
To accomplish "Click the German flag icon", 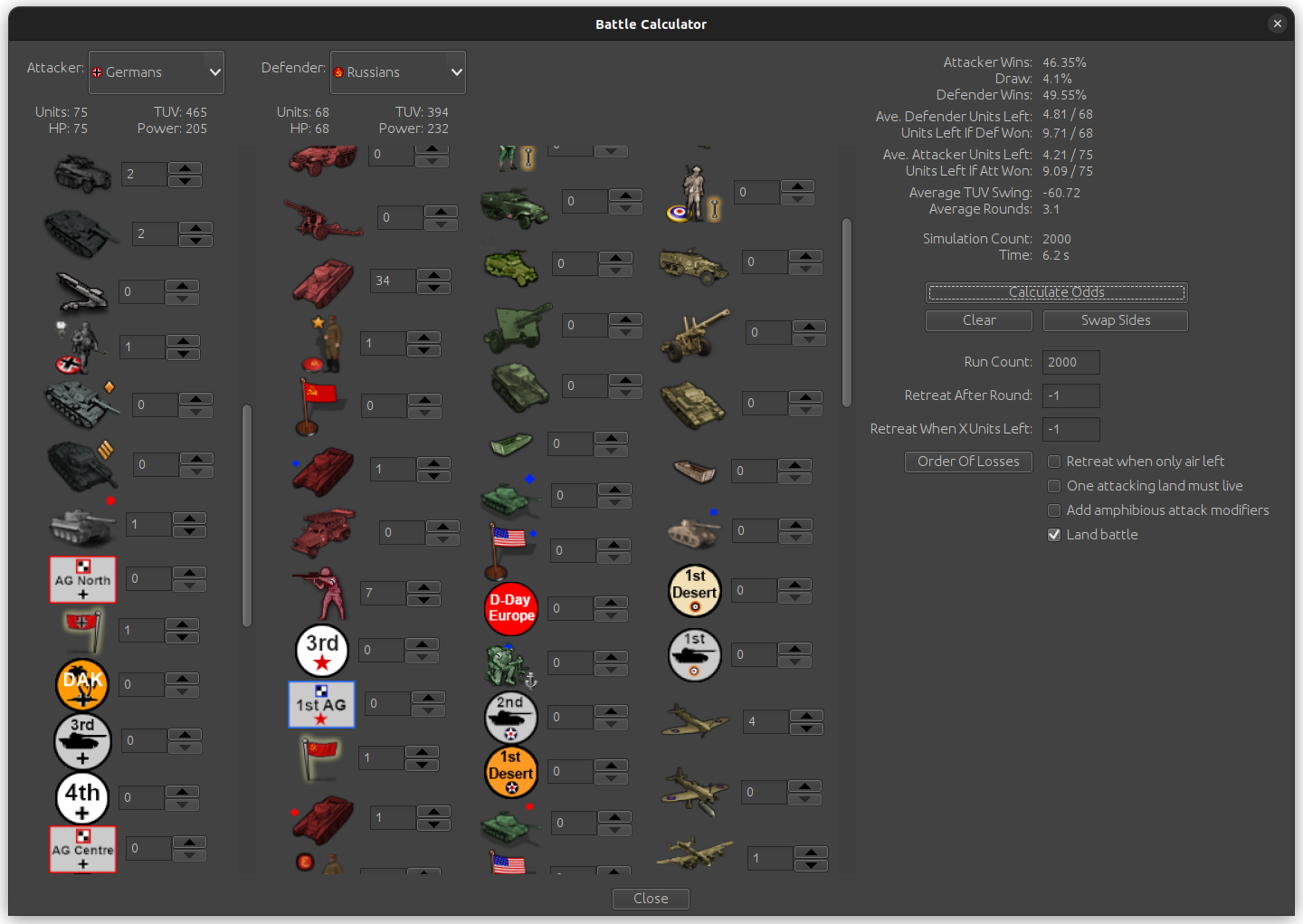I will [x=84, y=630].
